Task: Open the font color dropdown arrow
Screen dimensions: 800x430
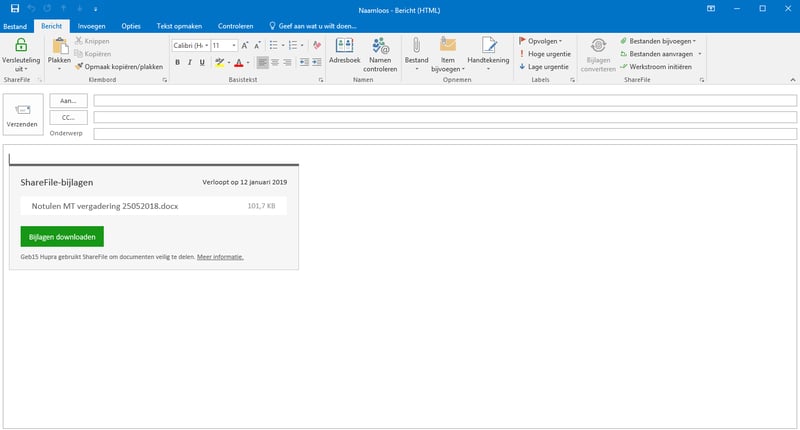Action: pyautogui.click(x=248, y=62)
